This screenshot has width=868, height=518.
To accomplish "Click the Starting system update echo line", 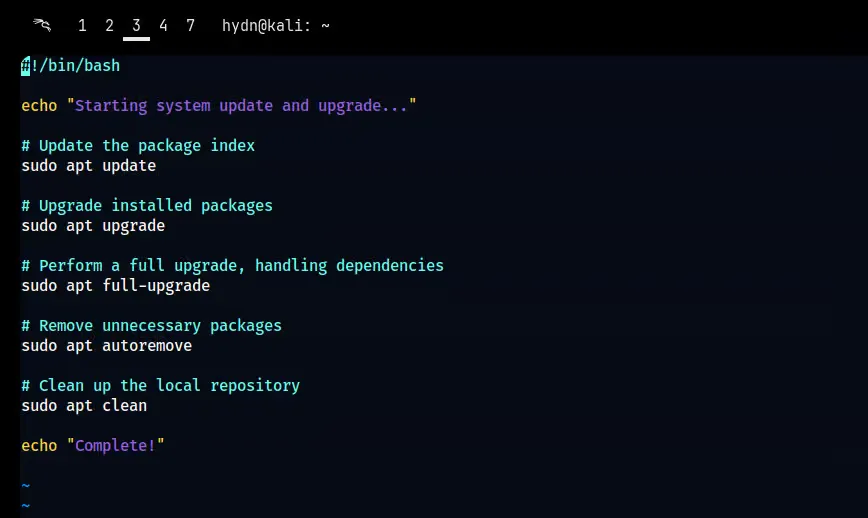I will tap(219, 105).
